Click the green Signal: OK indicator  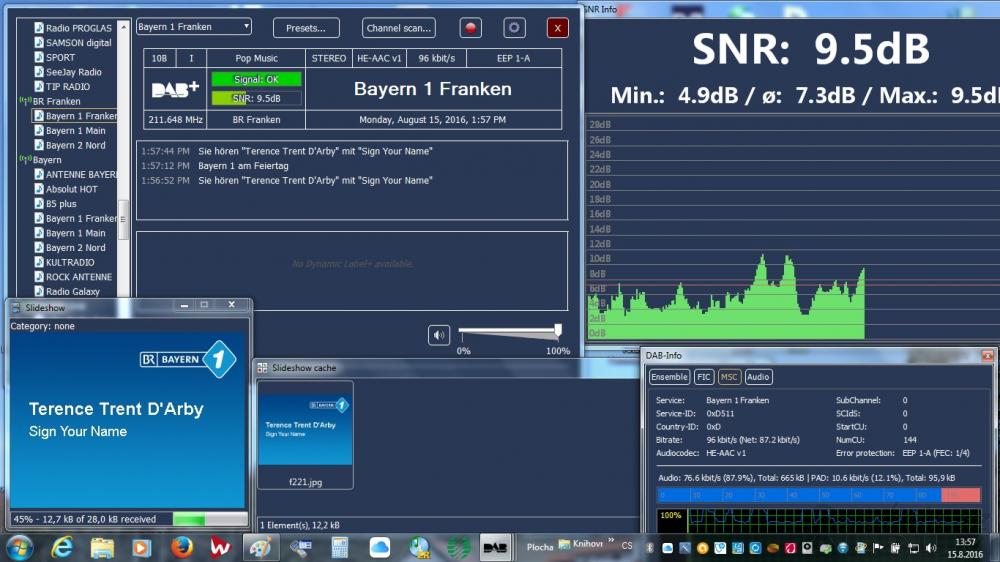click(256, 80)
